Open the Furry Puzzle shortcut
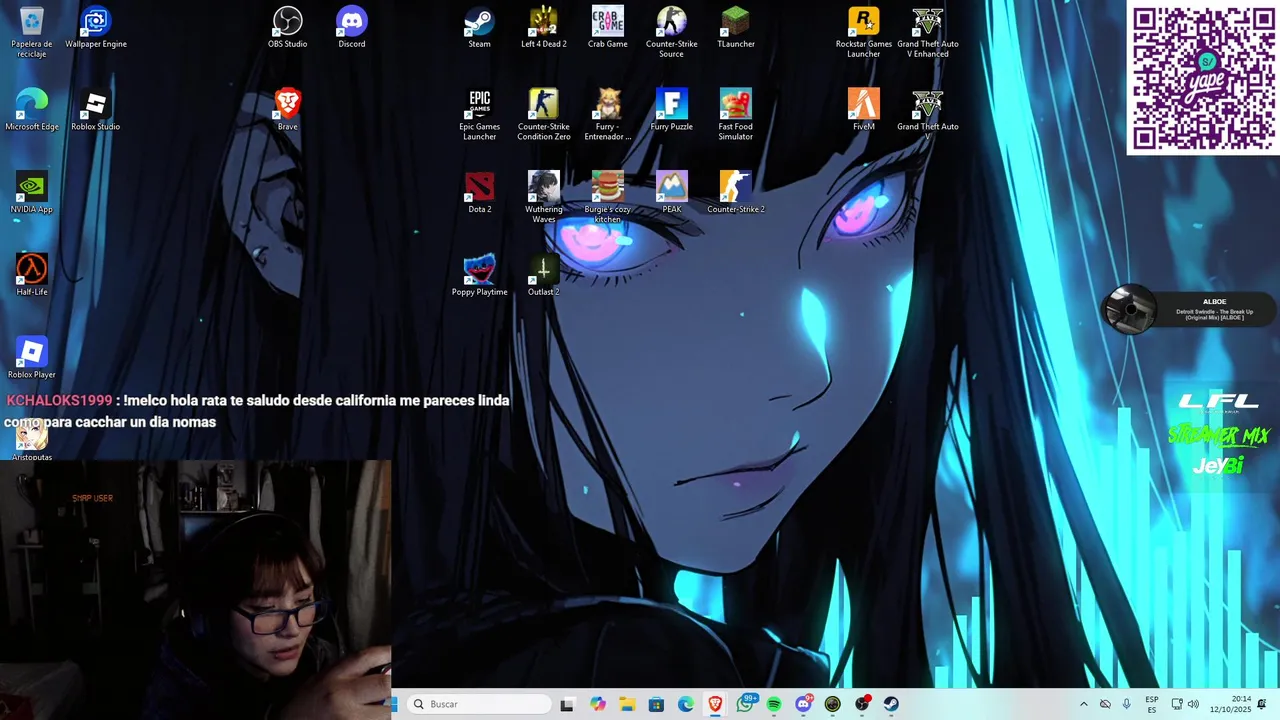This screenshot has height=720, width=1280. coord(672,110)
